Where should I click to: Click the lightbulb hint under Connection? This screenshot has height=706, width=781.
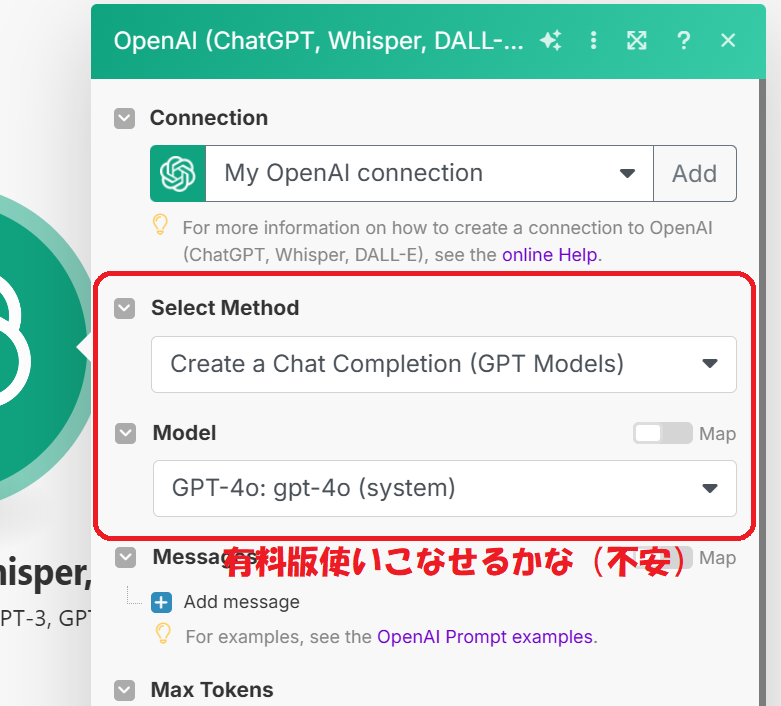(x=160, y=225)
